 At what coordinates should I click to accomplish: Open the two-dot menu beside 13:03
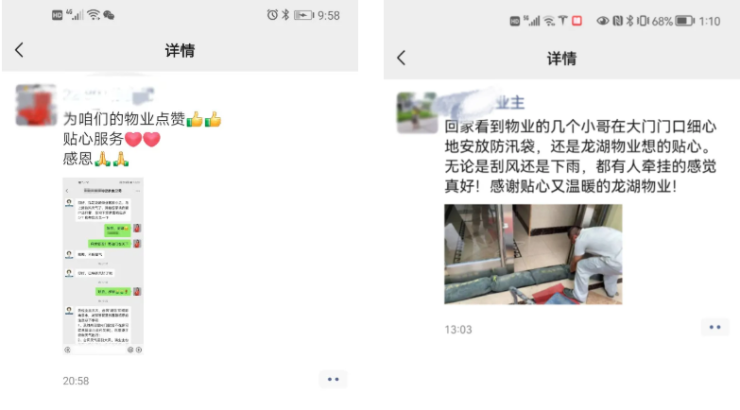coord(715,327)
